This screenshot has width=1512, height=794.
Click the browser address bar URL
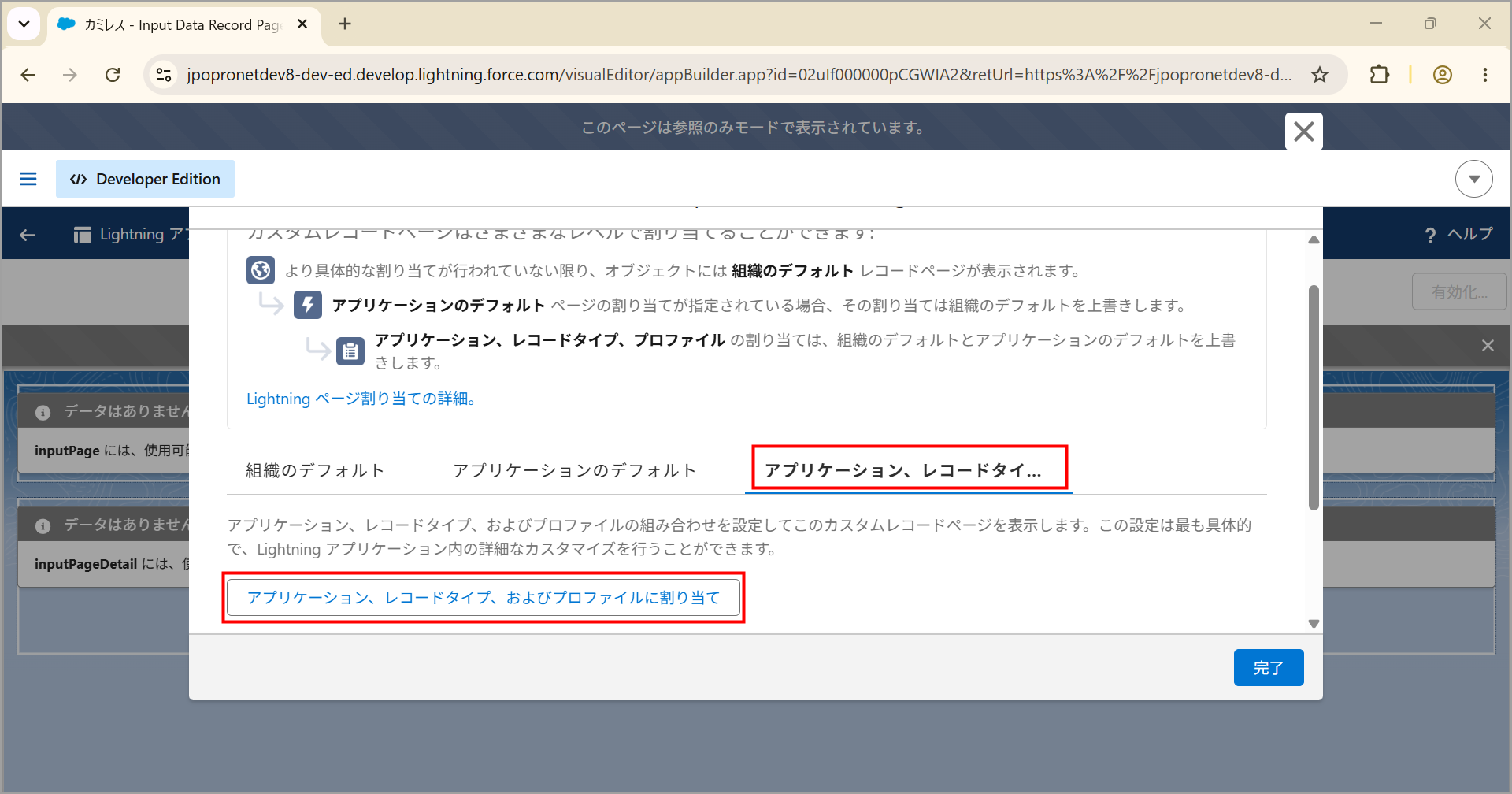click(x=739, y=75)
